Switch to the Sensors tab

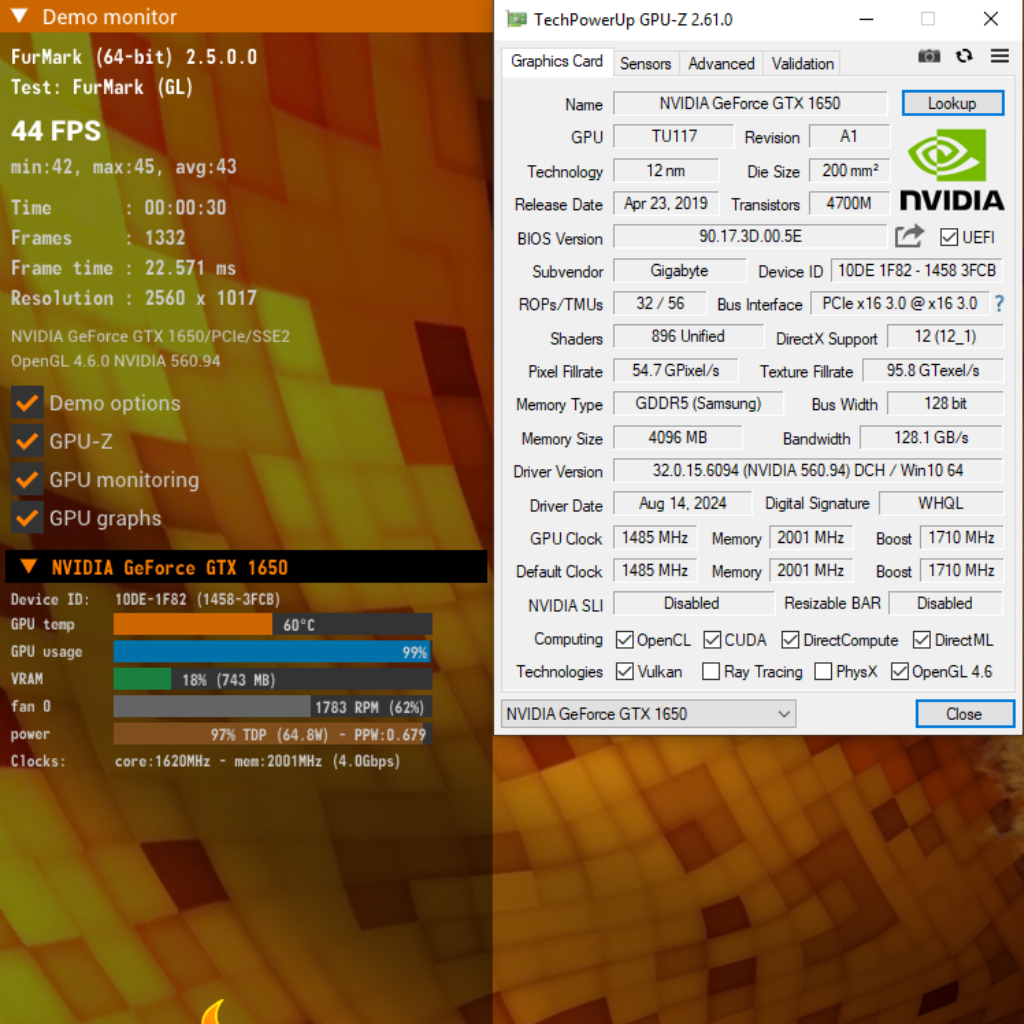[645, 63]
